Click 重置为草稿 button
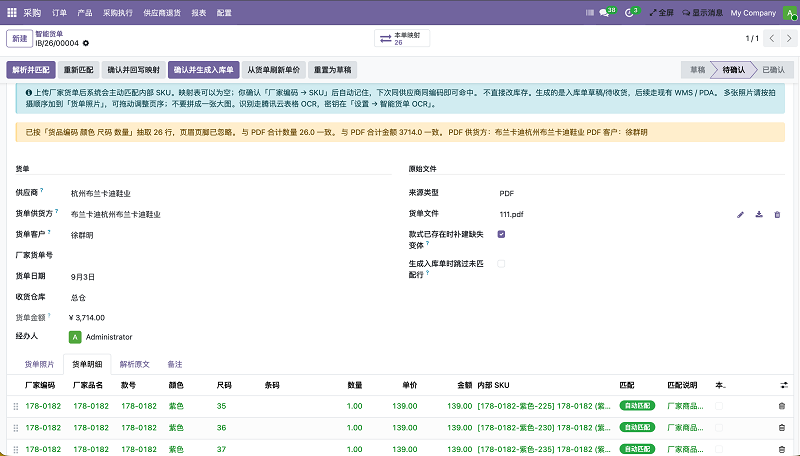Viewport: 800px width, 456px height. 332,70
